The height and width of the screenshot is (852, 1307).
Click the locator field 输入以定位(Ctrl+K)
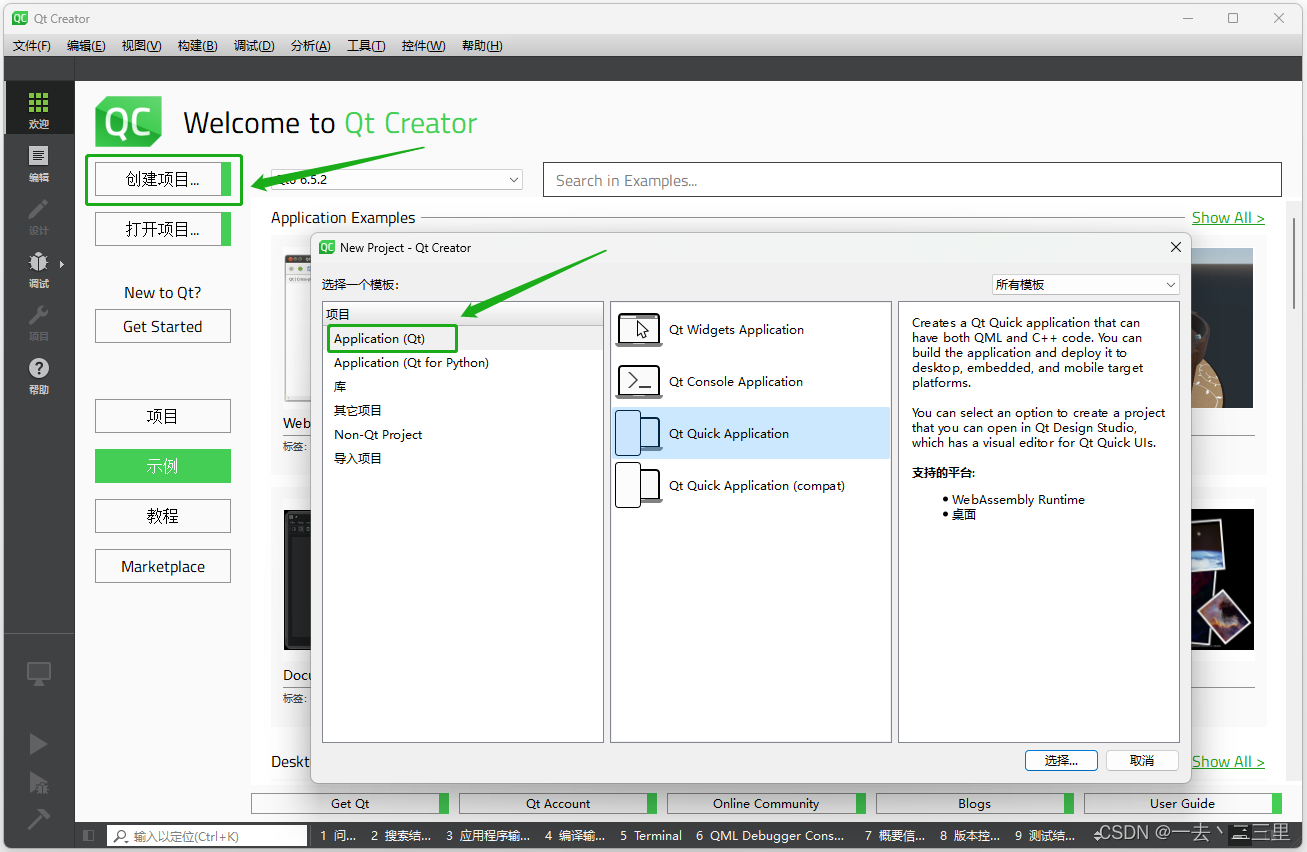click(x=207, y=835)
